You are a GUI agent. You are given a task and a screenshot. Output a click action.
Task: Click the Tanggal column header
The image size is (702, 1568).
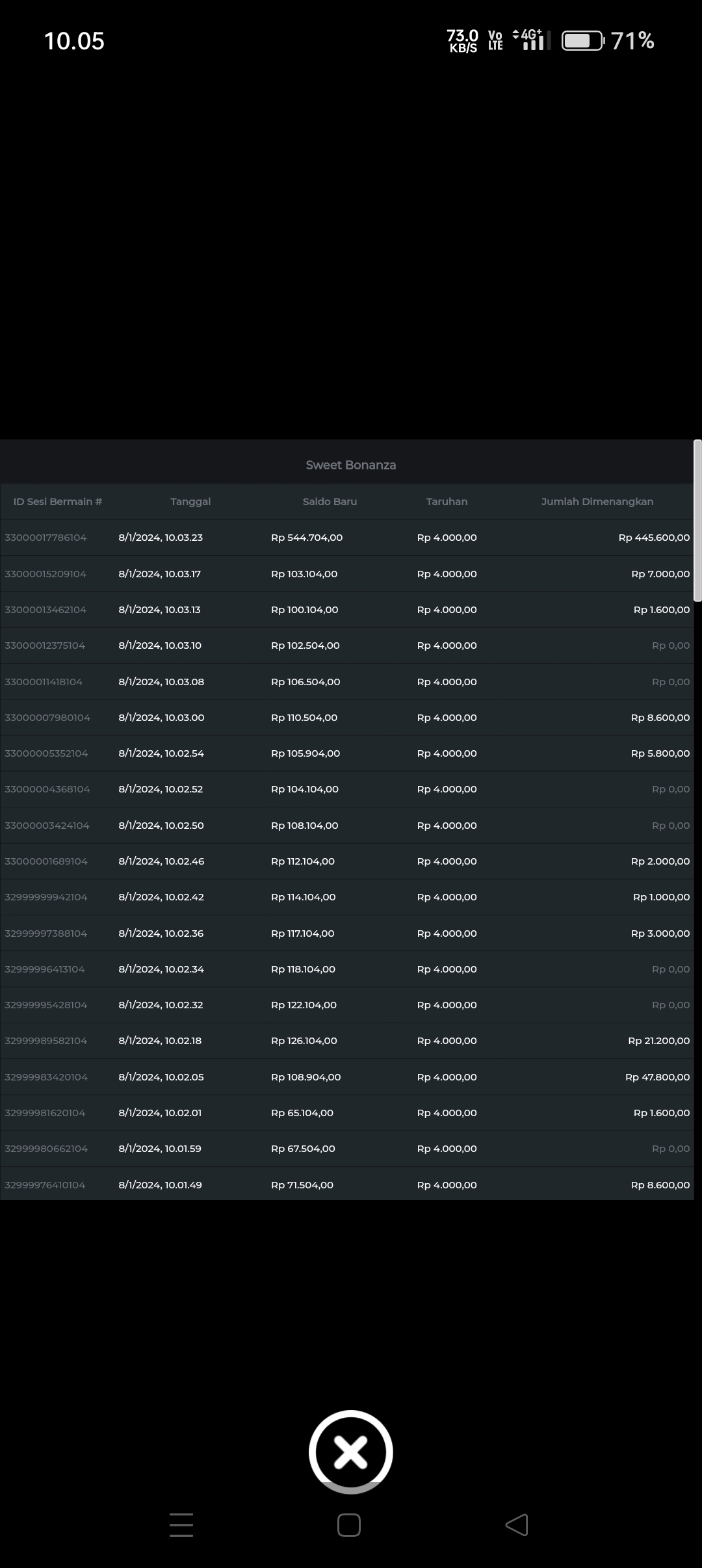pyautogui.click(x=190, y=501)
